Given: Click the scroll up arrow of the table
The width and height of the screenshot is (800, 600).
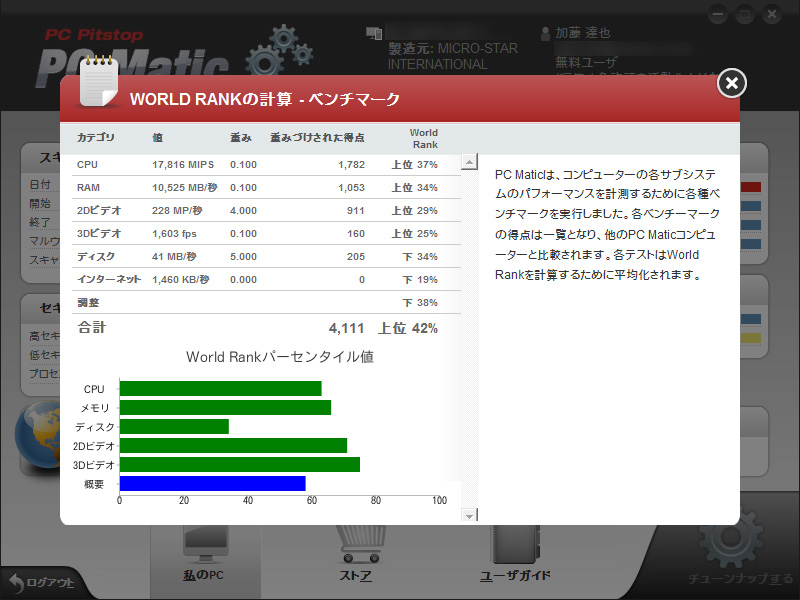Looking at the screenshot, I should 469,162.
